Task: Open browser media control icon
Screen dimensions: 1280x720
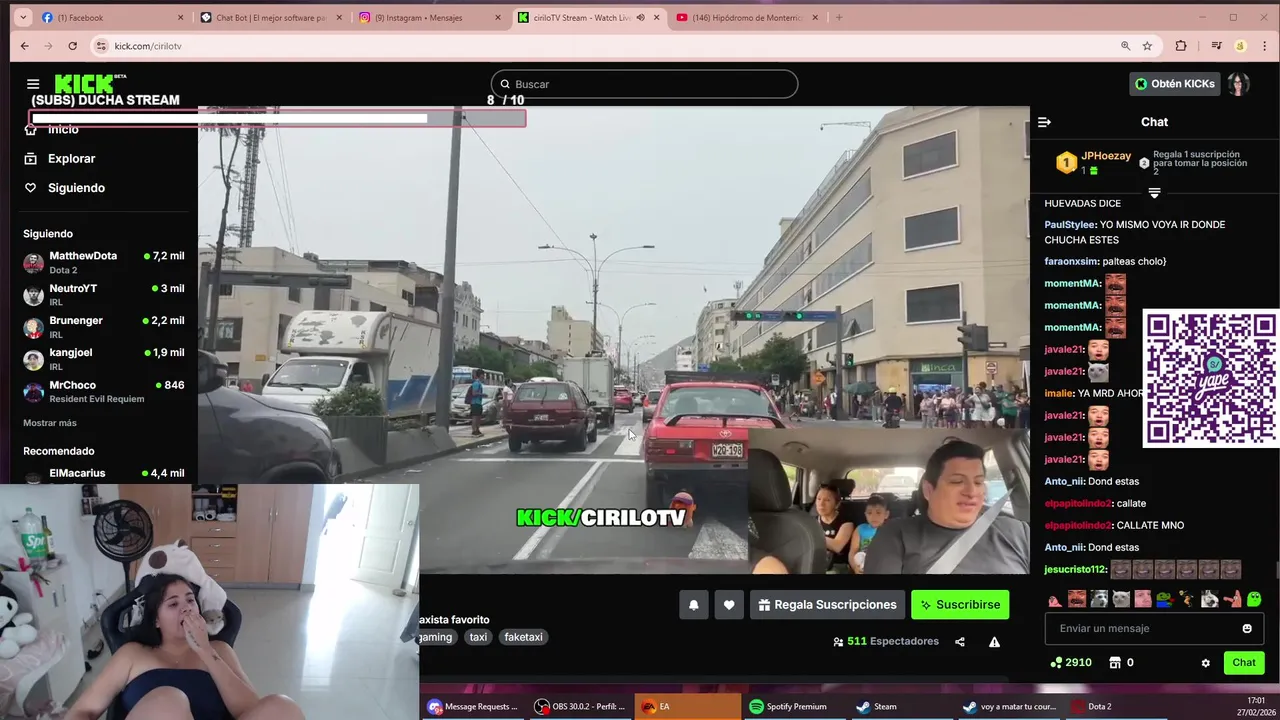Action: coord(1216,46)
